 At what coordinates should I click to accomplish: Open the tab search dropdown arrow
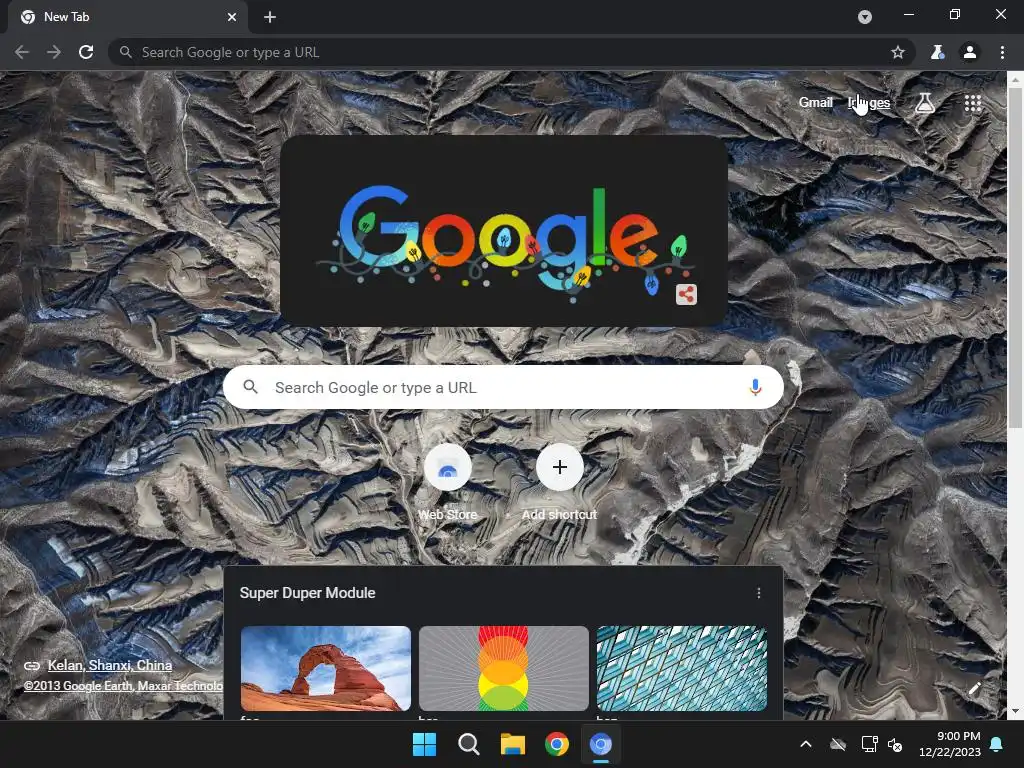[x=865, y=17]
